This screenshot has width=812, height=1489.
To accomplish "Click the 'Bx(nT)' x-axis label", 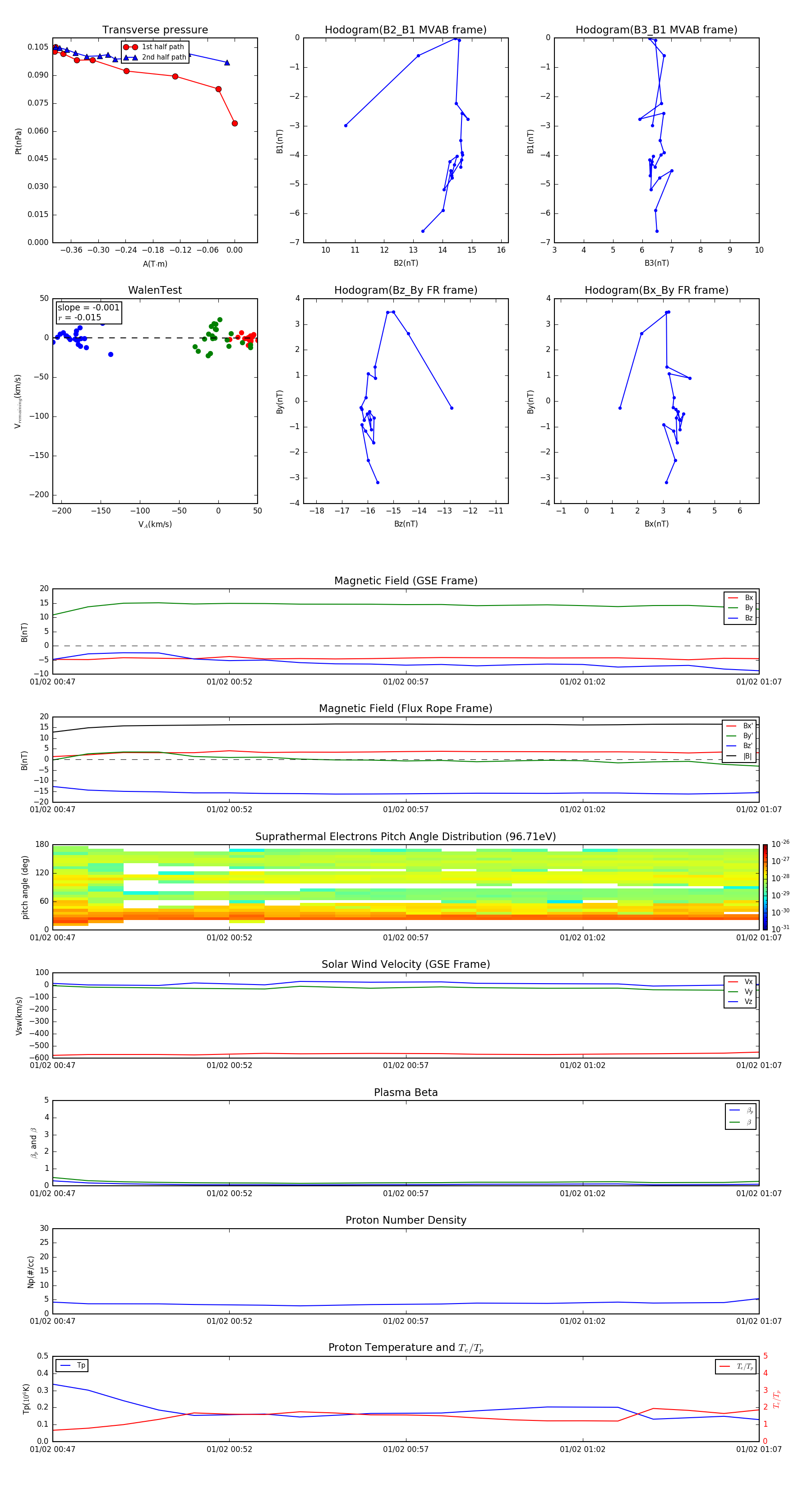I will click(656, 524).
